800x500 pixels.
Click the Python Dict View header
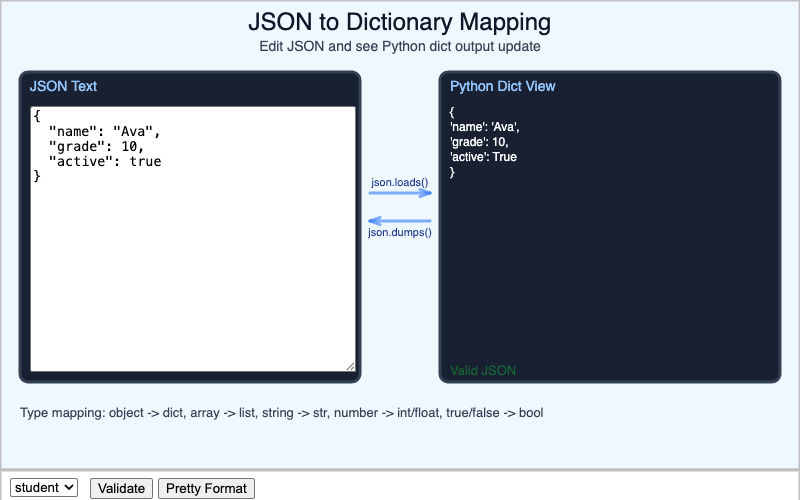point(502,86)
